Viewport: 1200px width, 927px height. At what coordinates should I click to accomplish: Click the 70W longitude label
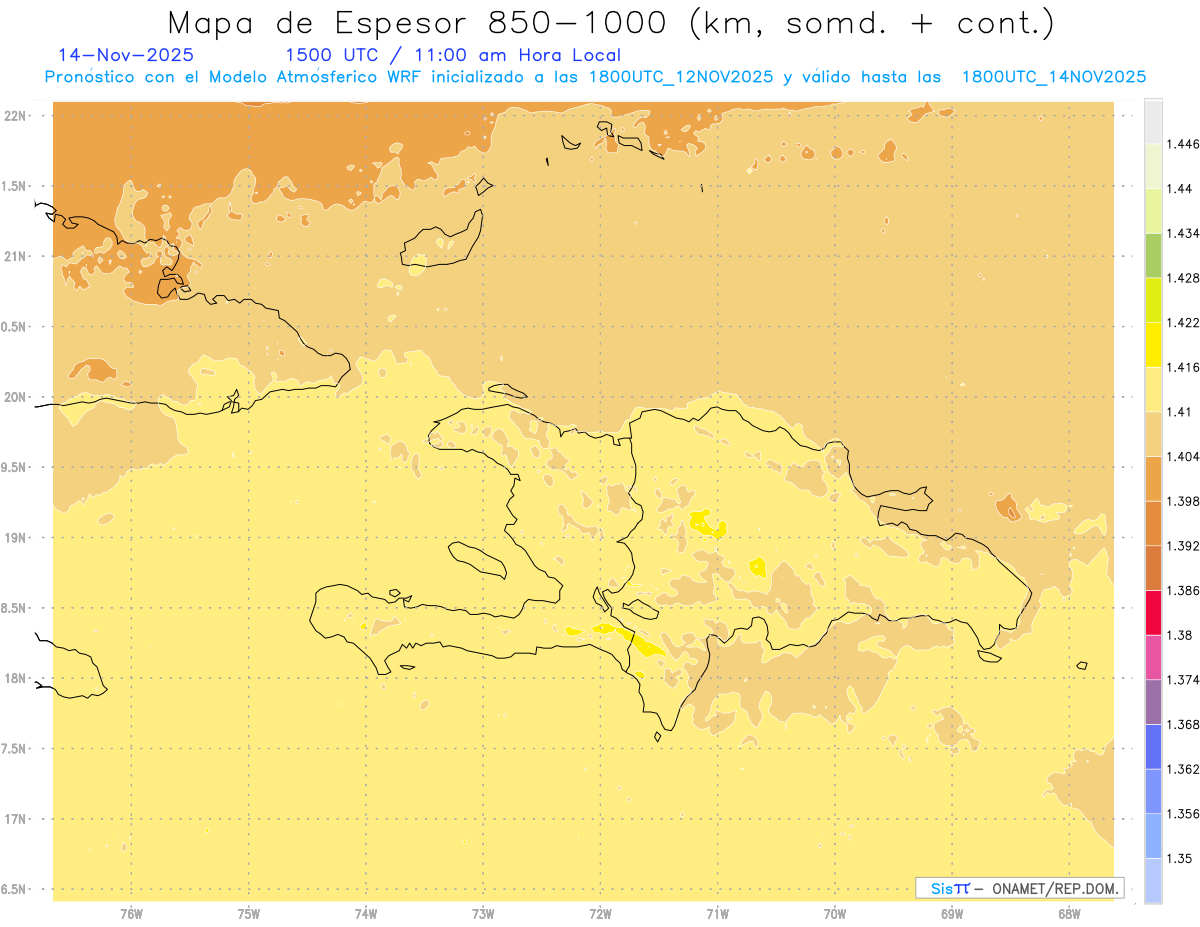tap(835, 914)
